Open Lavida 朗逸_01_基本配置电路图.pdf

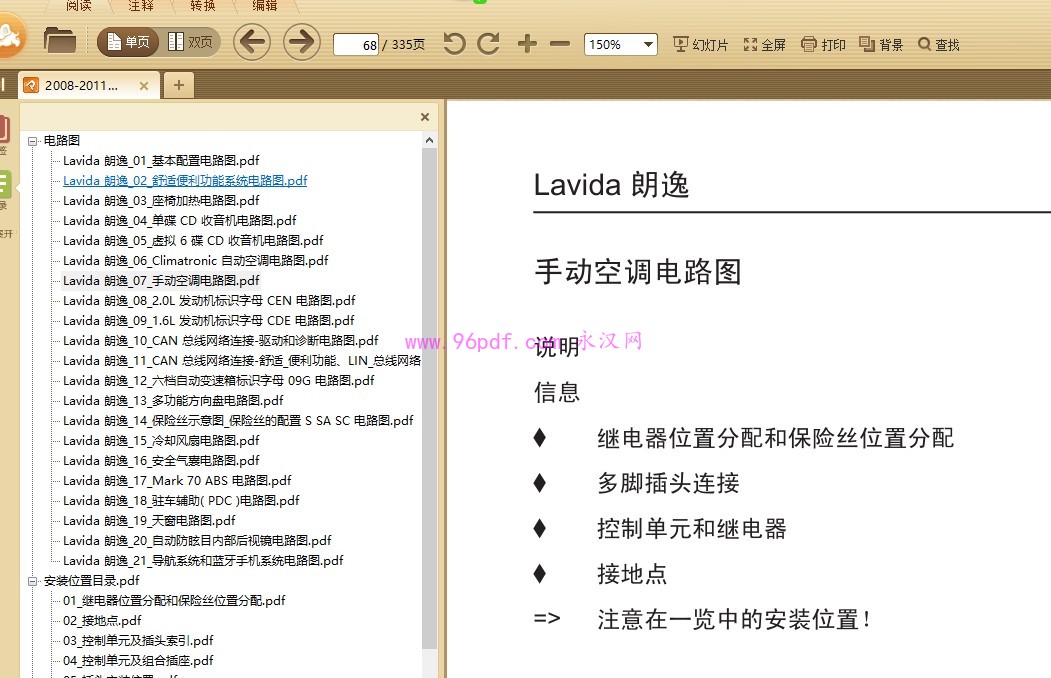pyautogui.click(x=161, y=161)
